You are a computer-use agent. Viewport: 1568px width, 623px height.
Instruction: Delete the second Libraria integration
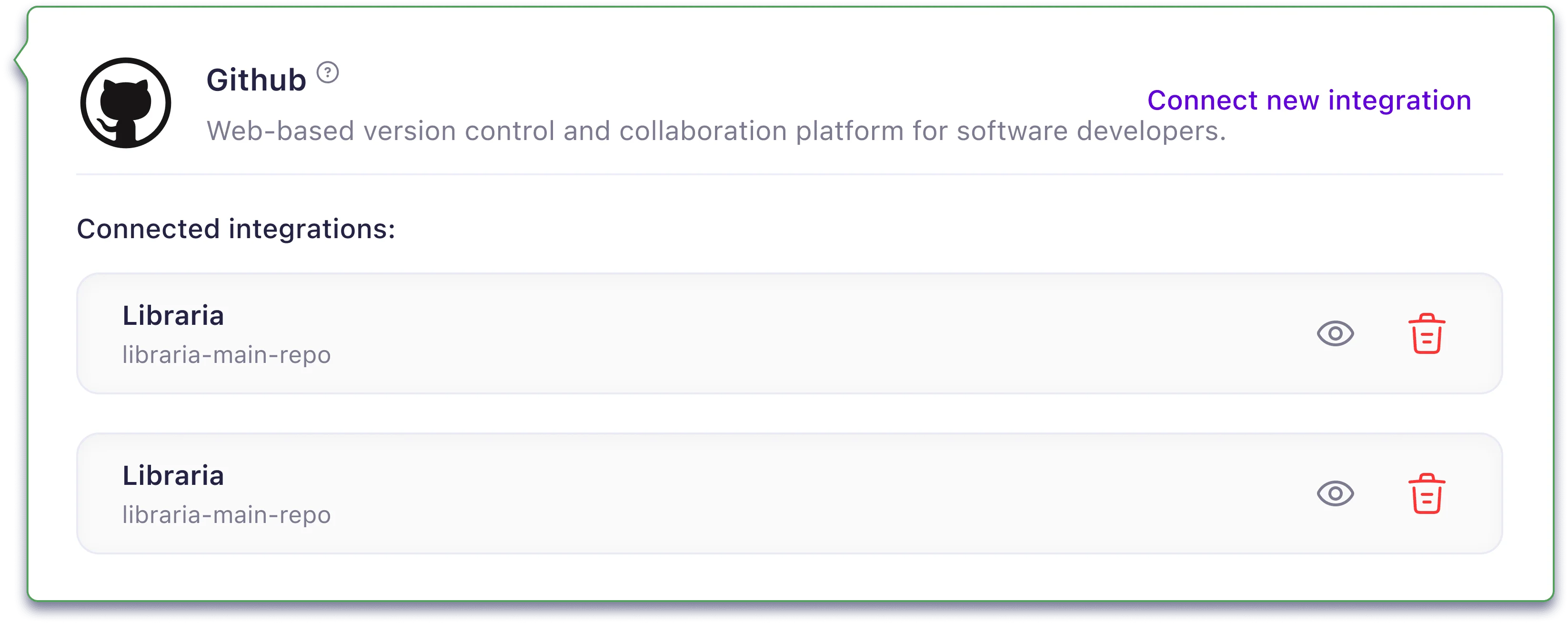(x=1426, y=493)
